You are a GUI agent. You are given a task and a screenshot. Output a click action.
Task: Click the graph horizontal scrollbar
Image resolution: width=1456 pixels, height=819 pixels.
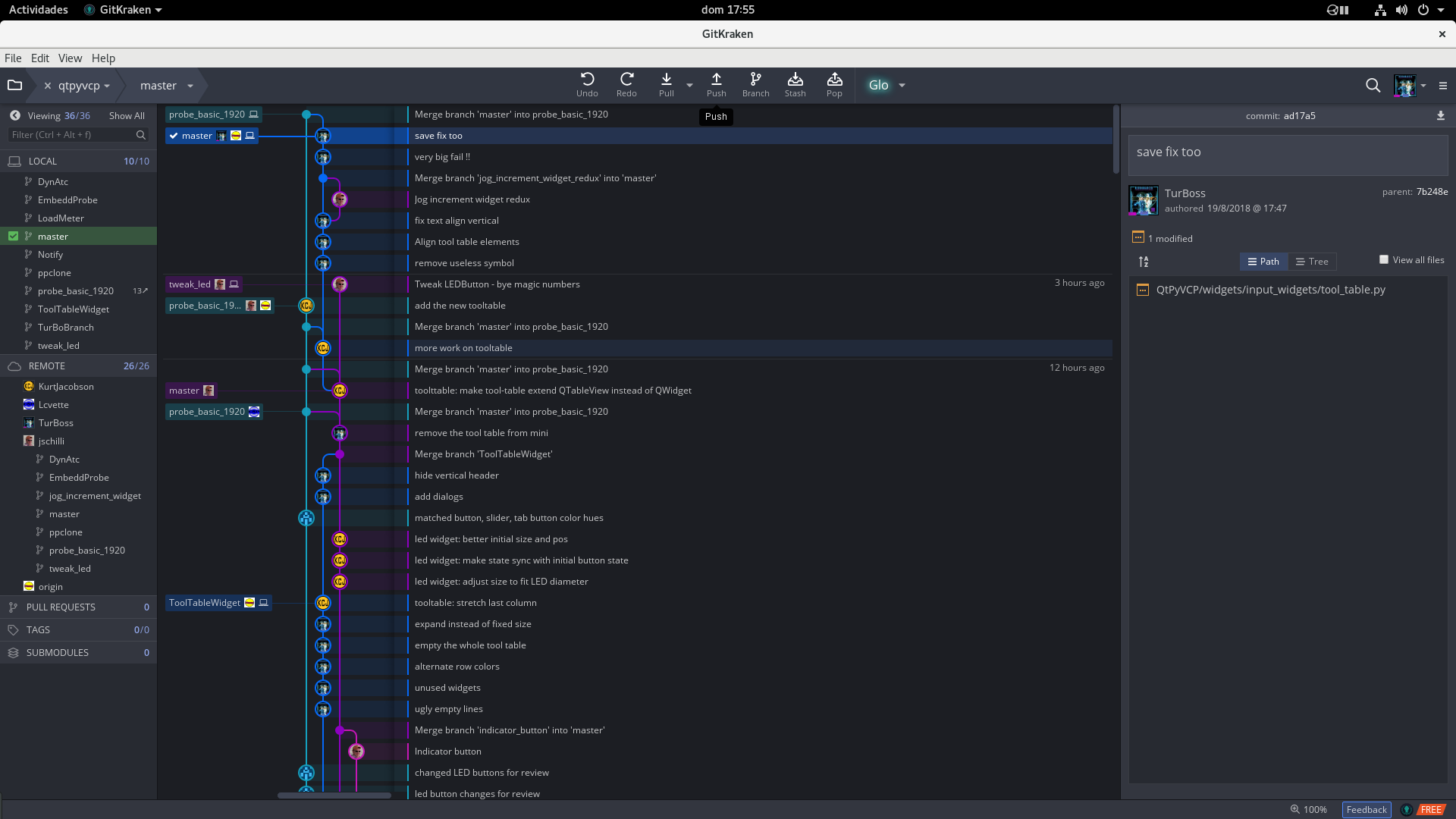(334, 795)
